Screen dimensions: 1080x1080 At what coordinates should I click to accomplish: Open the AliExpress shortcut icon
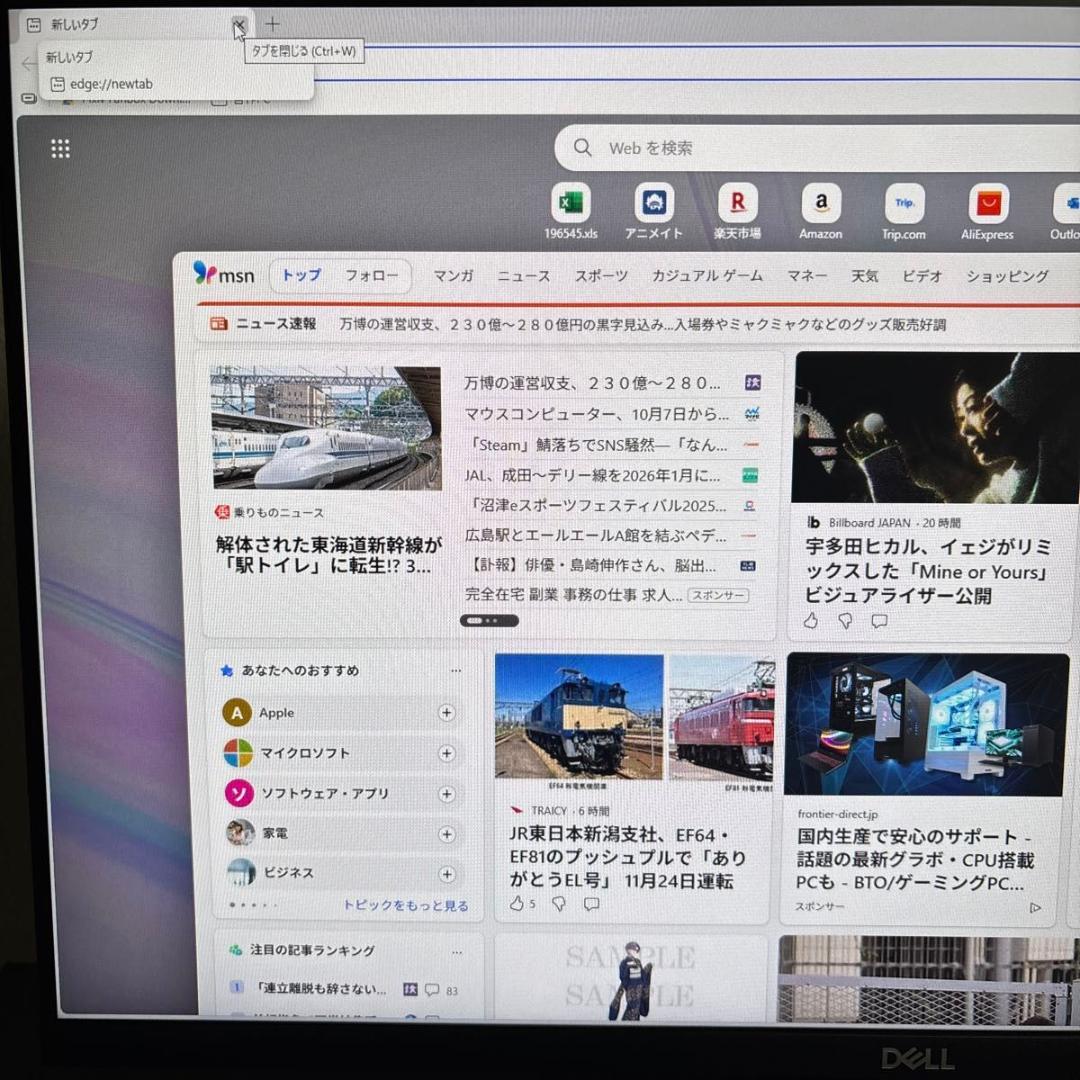[987, 204]
